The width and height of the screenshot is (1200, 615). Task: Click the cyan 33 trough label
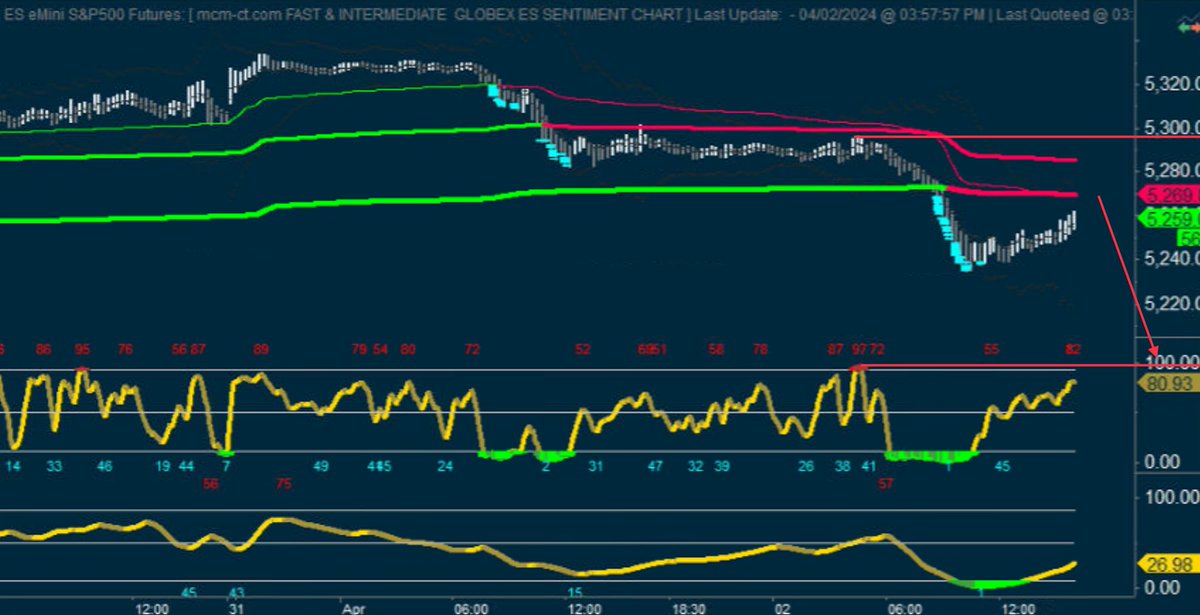(x=54, y=466)
